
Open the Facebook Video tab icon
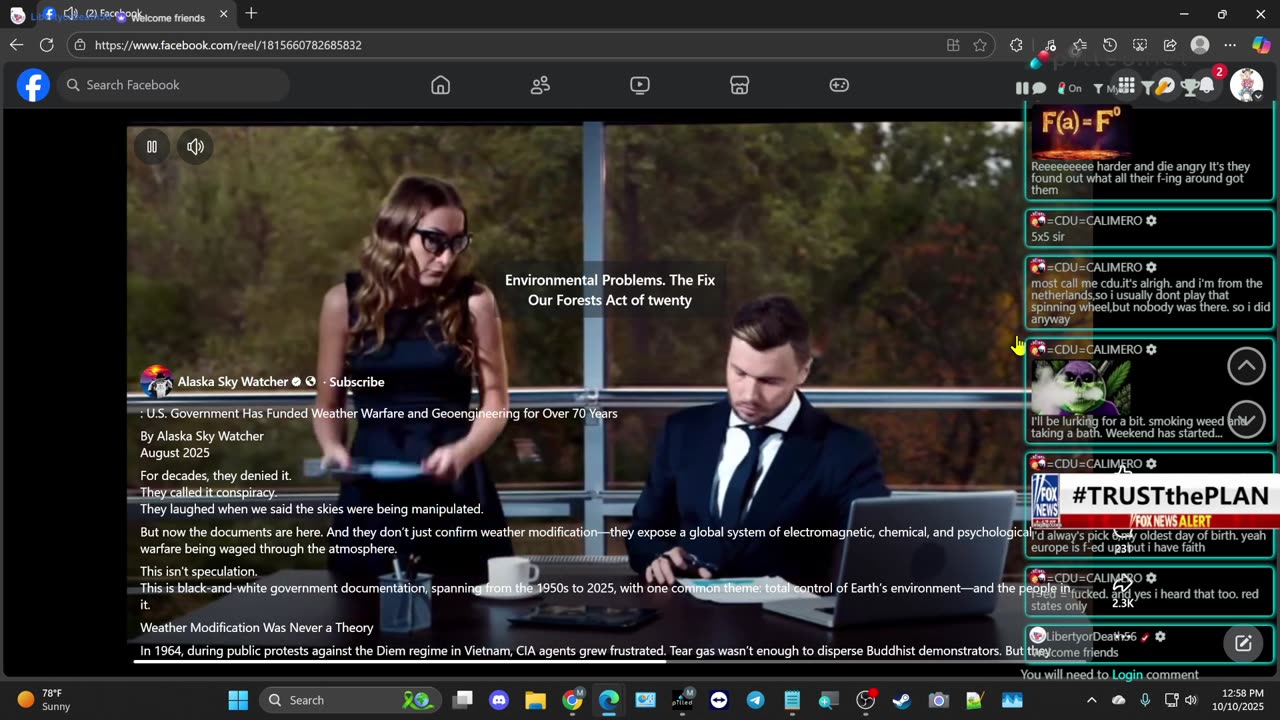pos(640,85)
